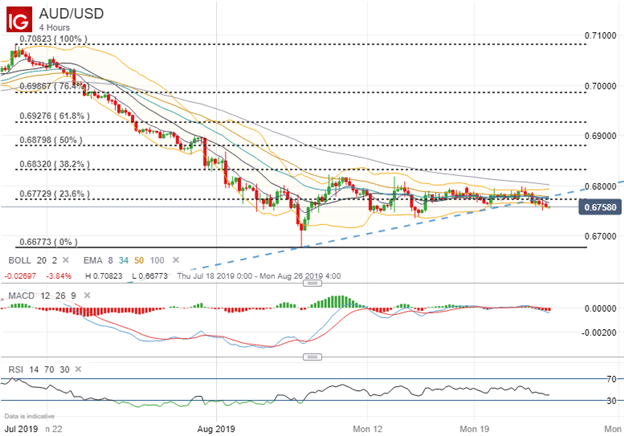Select the 0.68798 (50%) Fibonacci level
This screenshot has width=624, height=436.
point(51,140)
